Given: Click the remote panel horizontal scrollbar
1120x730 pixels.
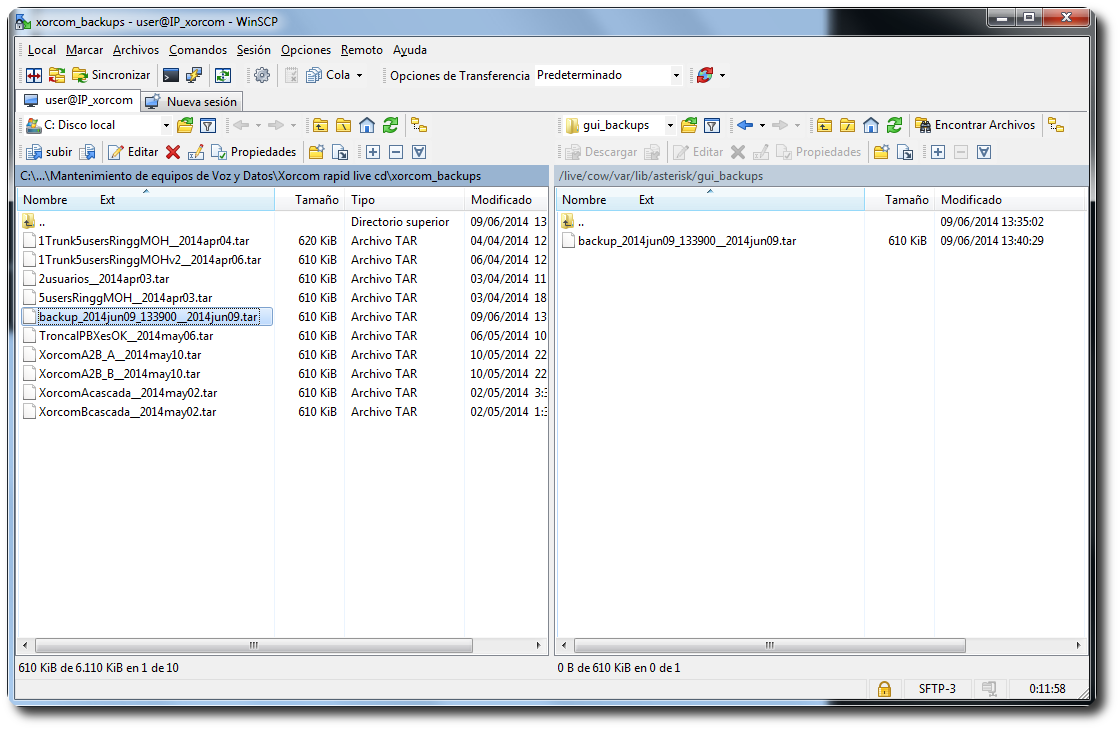Looking at the screenshot, I should 769,646.
